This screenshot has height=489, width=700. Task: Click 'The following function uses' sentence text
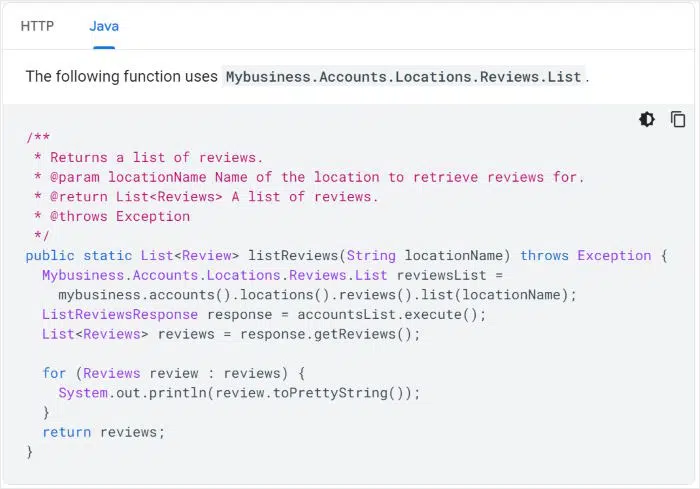point(121,76)
